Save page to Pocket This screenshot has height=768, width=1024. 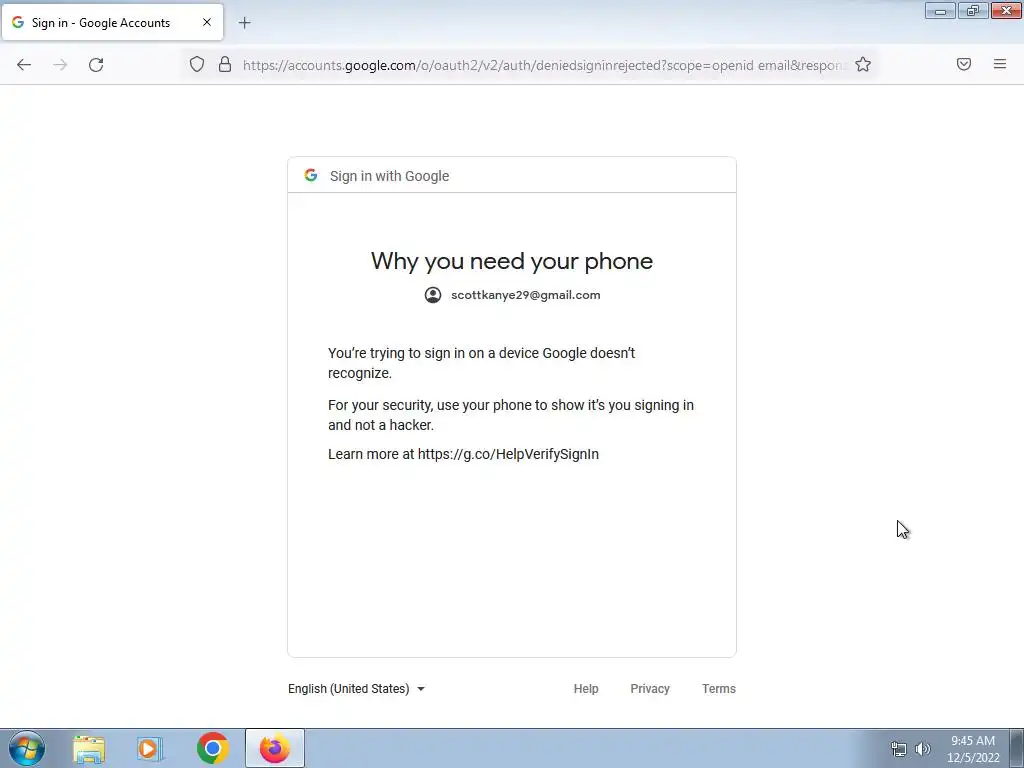pyautogui.click(x=964, y=64)
